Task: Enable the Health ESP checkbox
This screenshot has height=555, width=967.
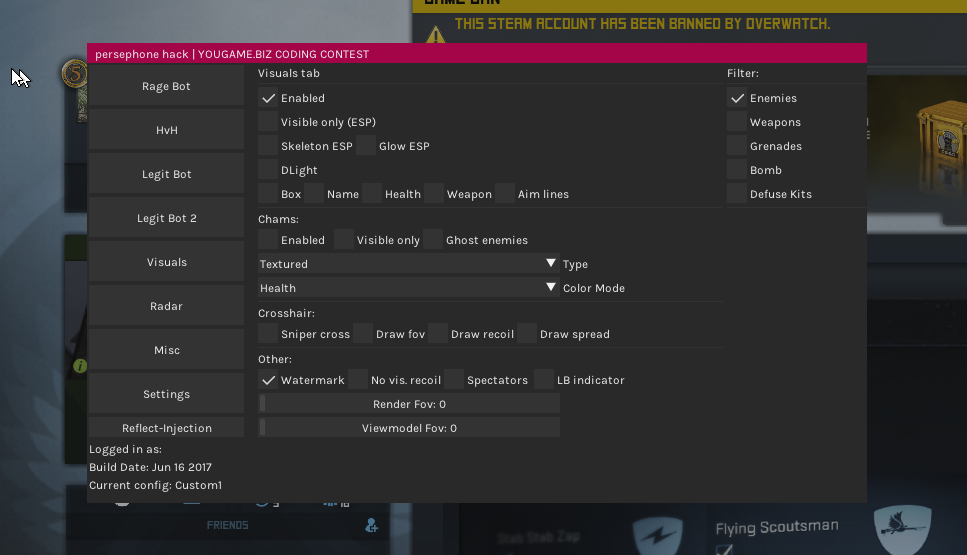Action: (372, 194)
